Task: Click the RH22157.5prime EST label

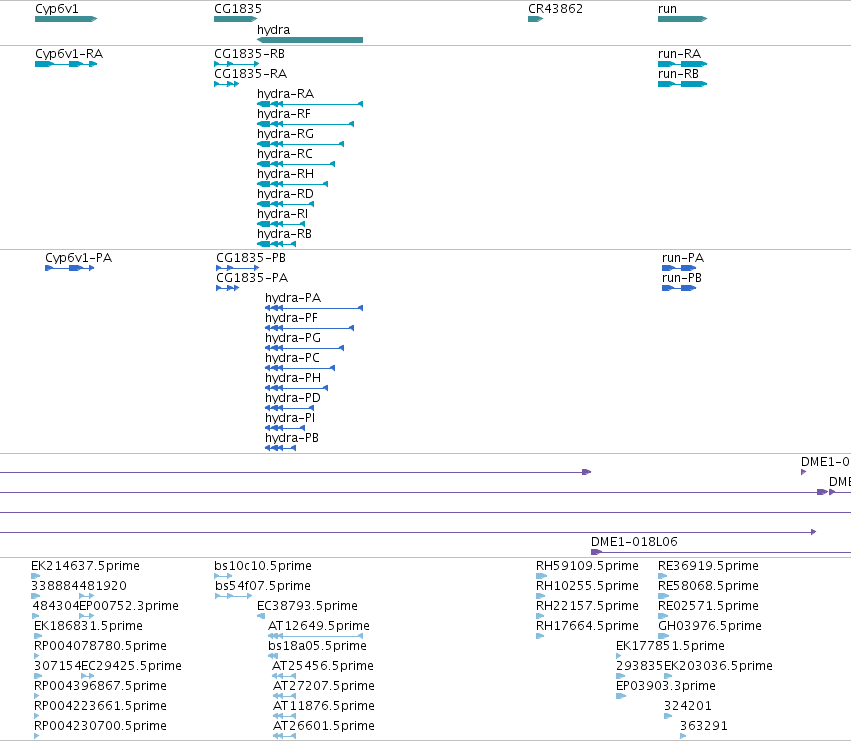Action: (587, 606)
